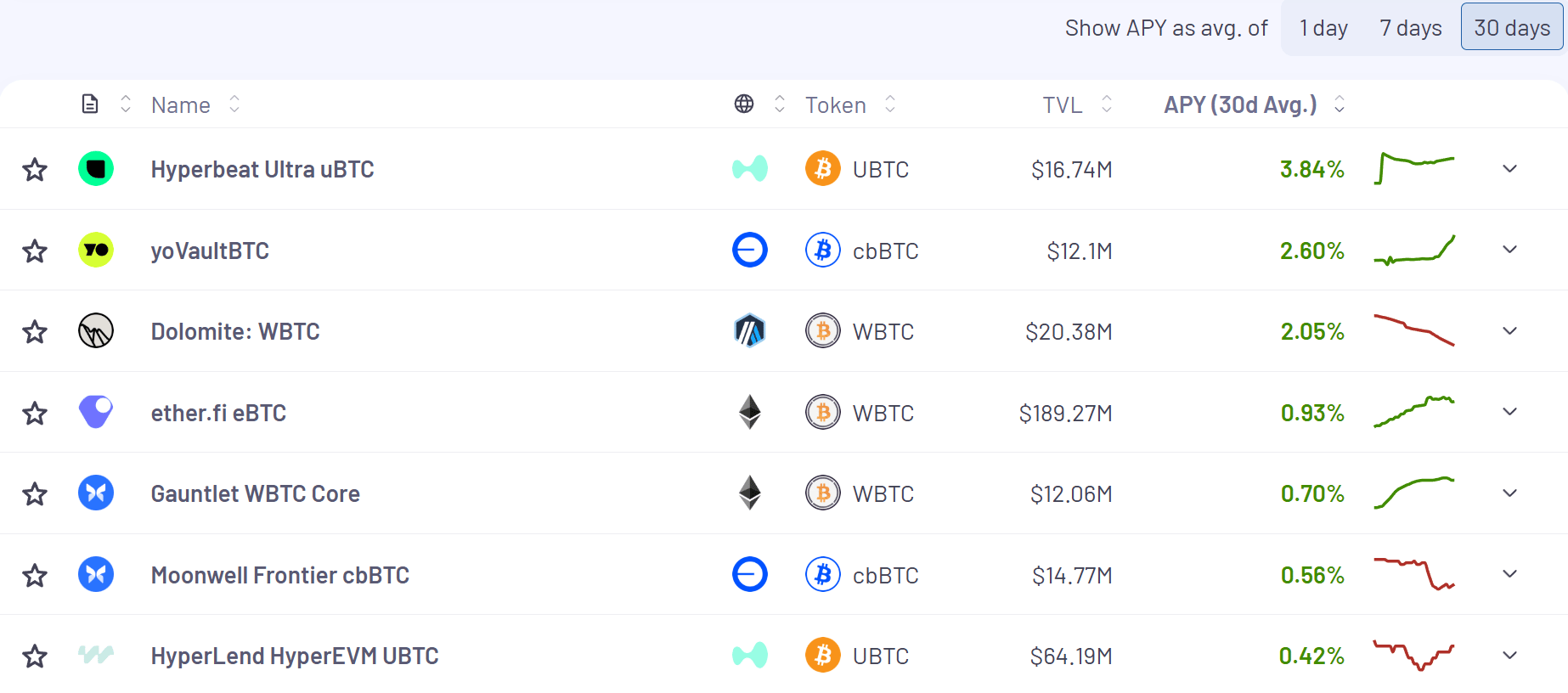
Task: Click the $64.19M TVL value
Action: click(x=1071, y=656)
